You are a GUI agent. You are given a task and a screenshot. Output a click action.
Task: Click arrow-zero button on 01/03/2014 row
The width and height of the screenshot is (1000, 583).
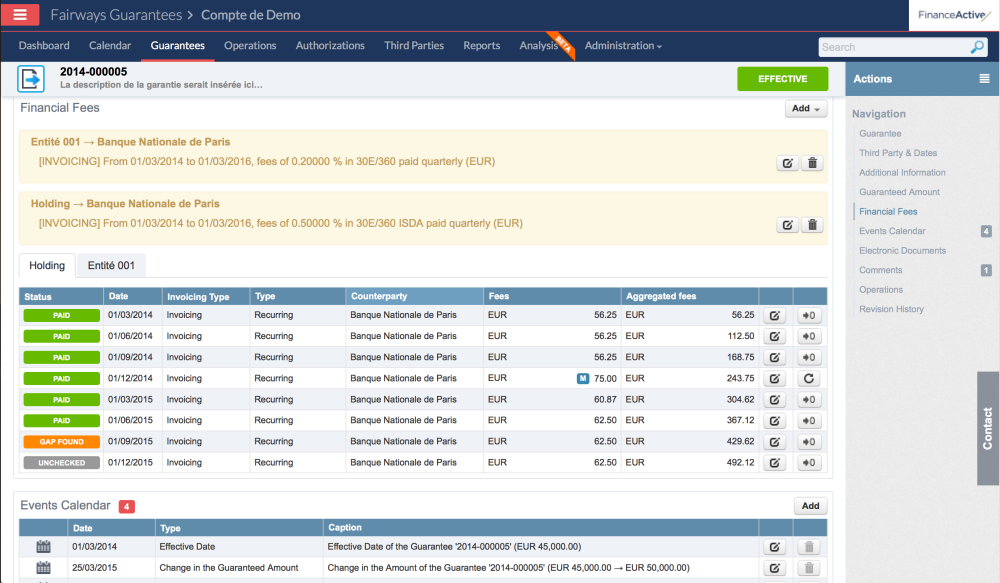tap(809, 316)
